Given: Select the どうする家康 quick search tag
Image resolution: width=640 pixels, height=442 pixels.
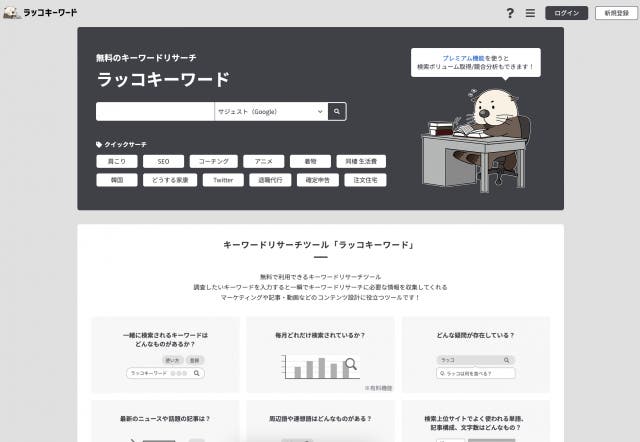Looking at the screenshot, I should tap(170, 180).
